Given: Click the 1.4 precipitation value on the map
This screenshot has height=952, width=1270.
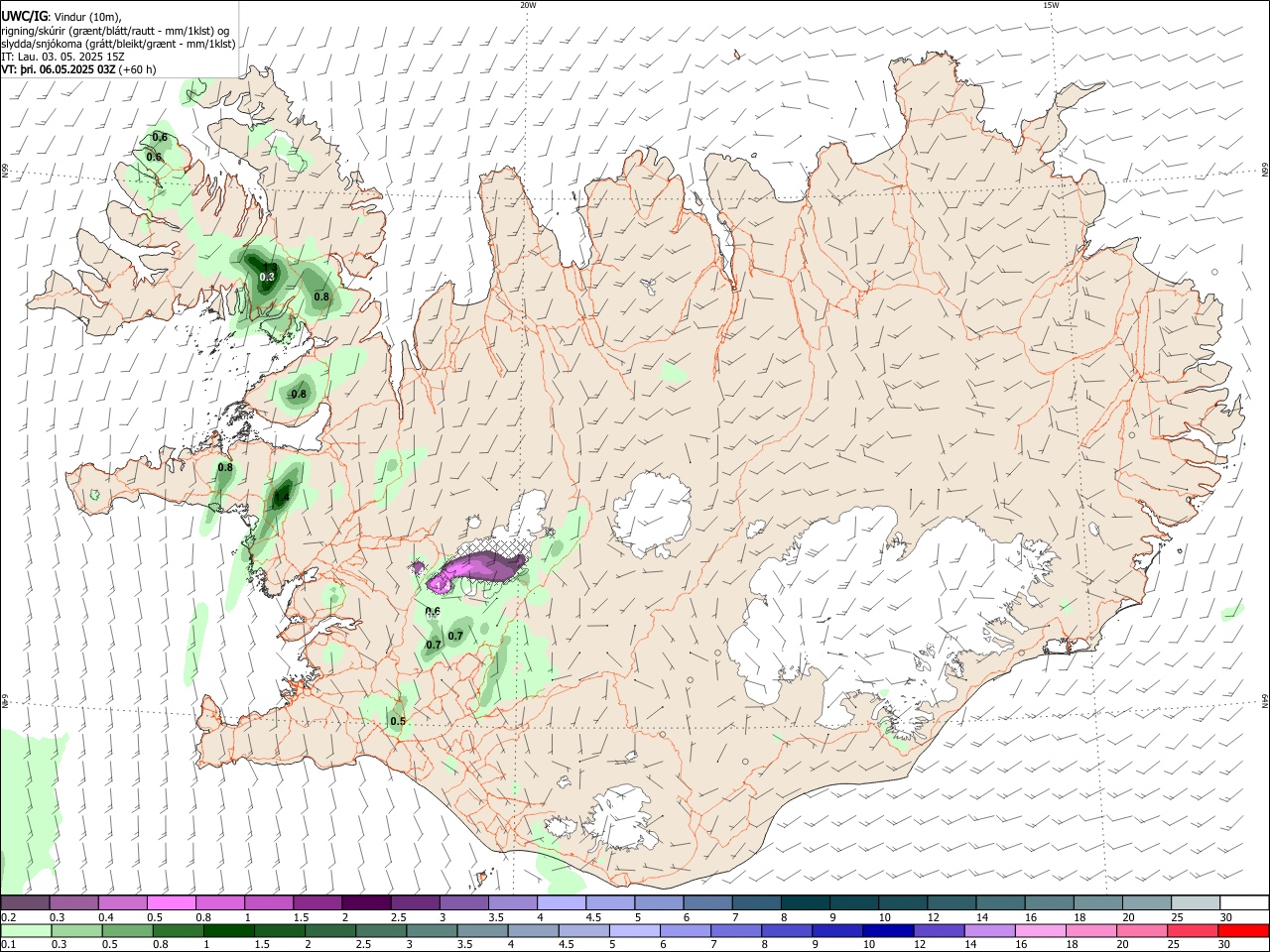Looking at the screenshot, I should pyautogui.click(x=282, y=497).
